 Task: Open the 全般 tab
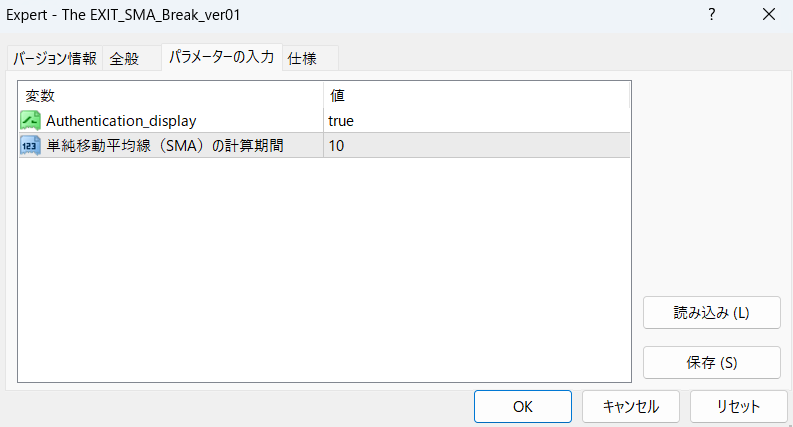point(125,58)
